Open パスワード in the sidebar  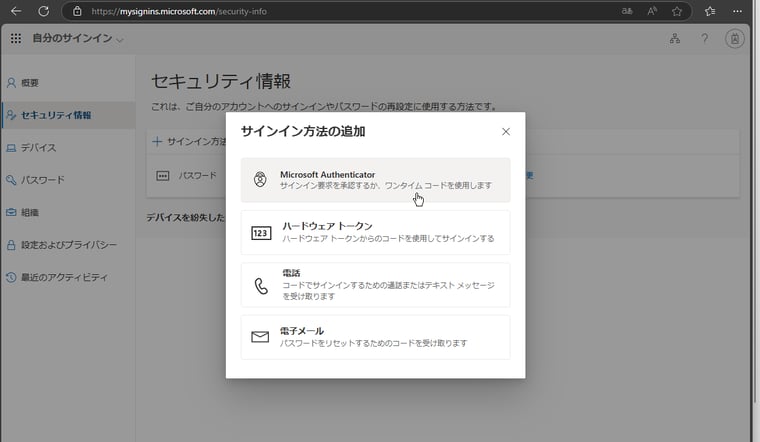tap(68, 180)
